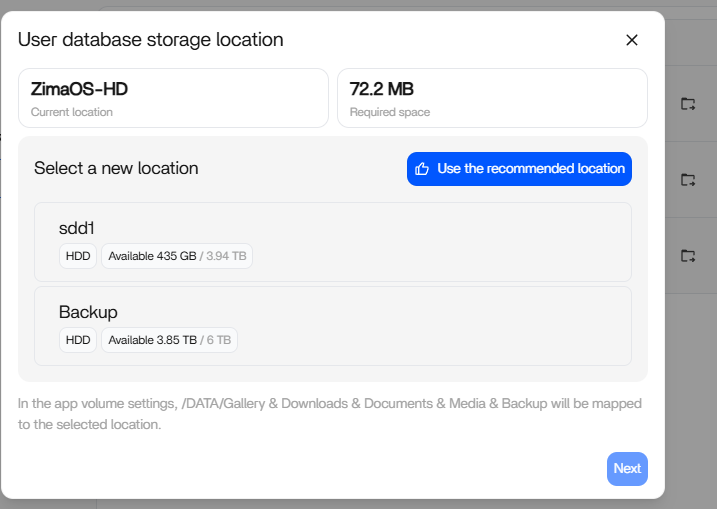This screenshot has height=509, width=717.
Task: Click the HDD badge under Backup
Action: coord(78,340)
